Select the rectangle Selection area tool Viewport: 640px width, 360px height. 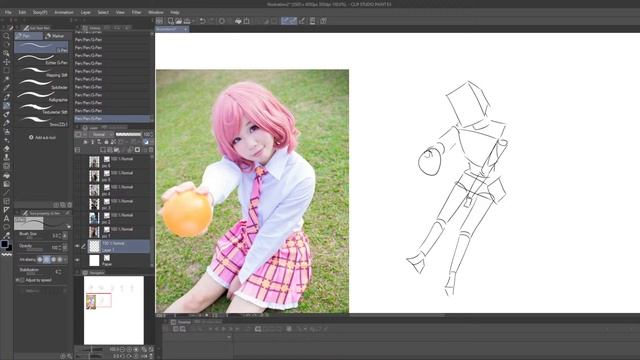(6, 70)
